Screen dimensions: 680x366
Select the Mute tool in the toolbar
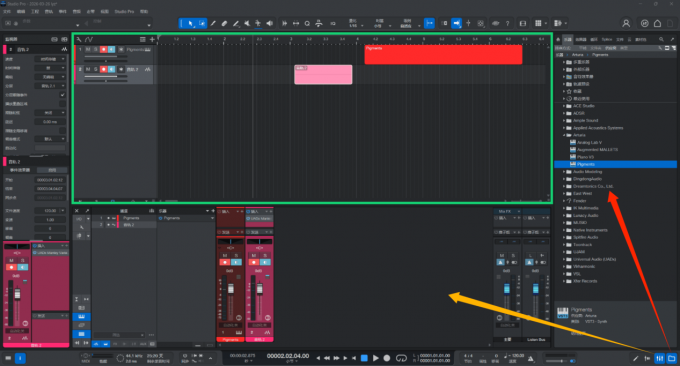[x=247, y=23]
